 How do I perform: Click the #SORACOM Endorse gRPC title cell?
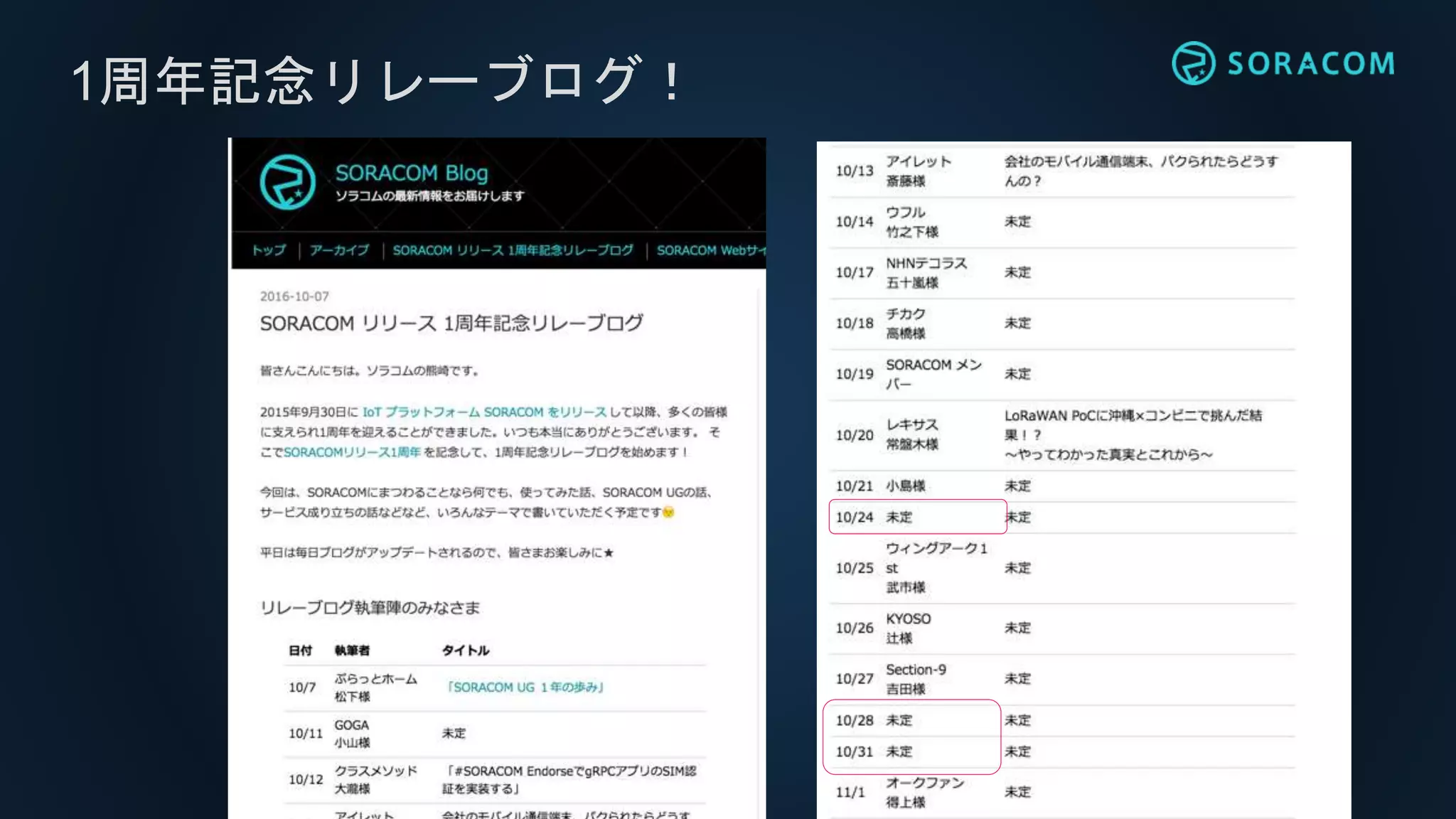pos(569,780)
